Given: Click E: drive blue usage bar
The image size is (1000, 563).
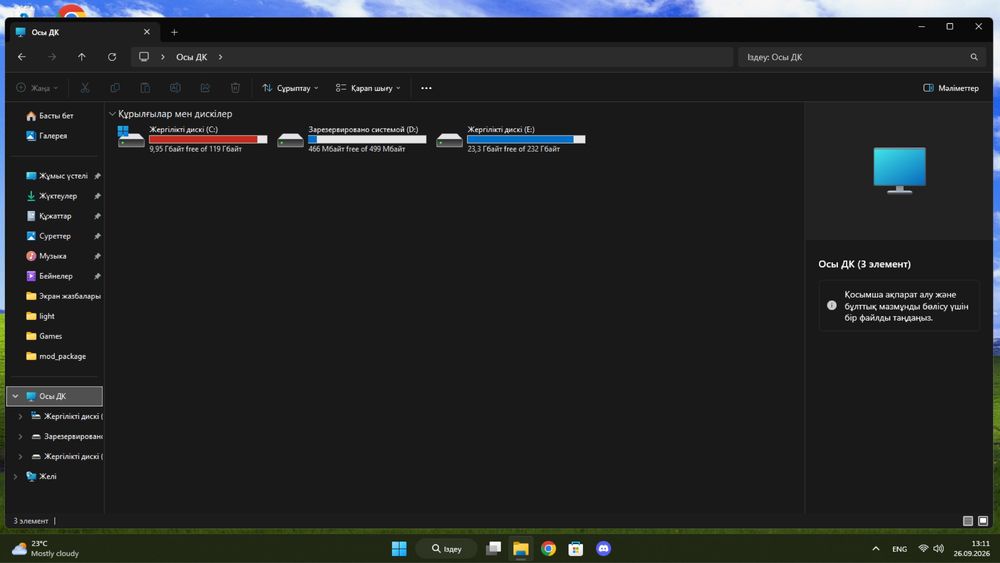Looking at the screenshot, I should tap(526, 139).
